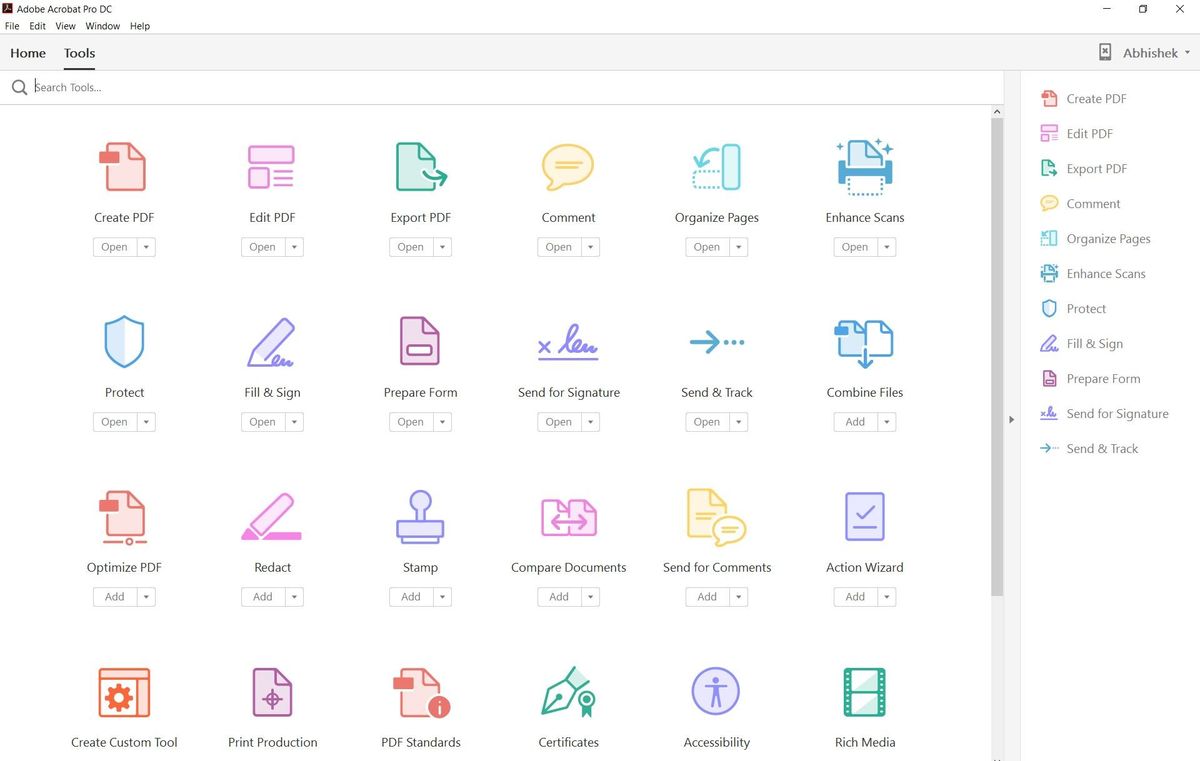Select the Stamp tool icon

pyautogui.click(x=420, y=516)
